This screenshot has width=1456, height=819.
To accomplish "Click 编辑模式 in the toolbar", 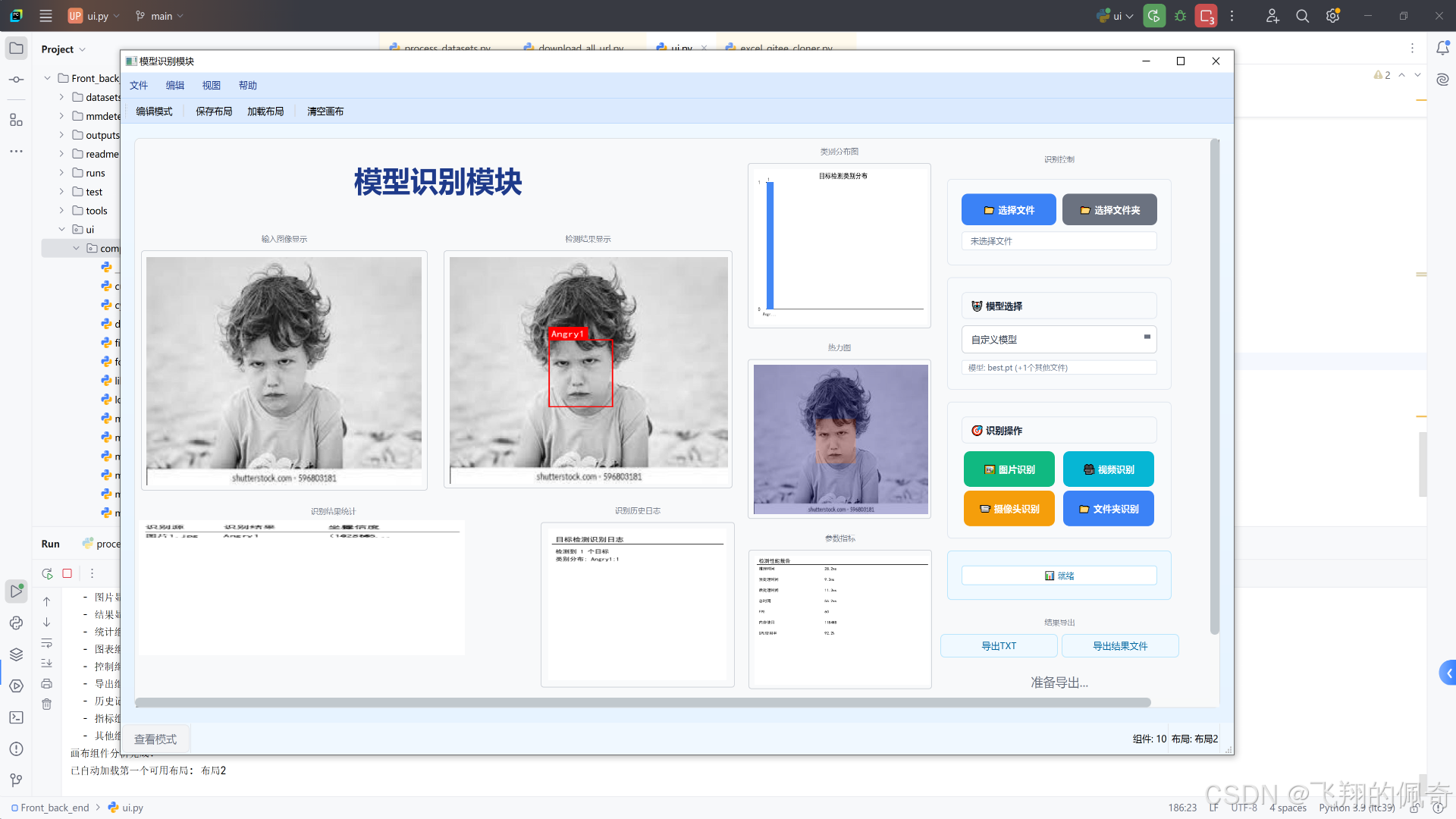I will [x=154, y=111].
